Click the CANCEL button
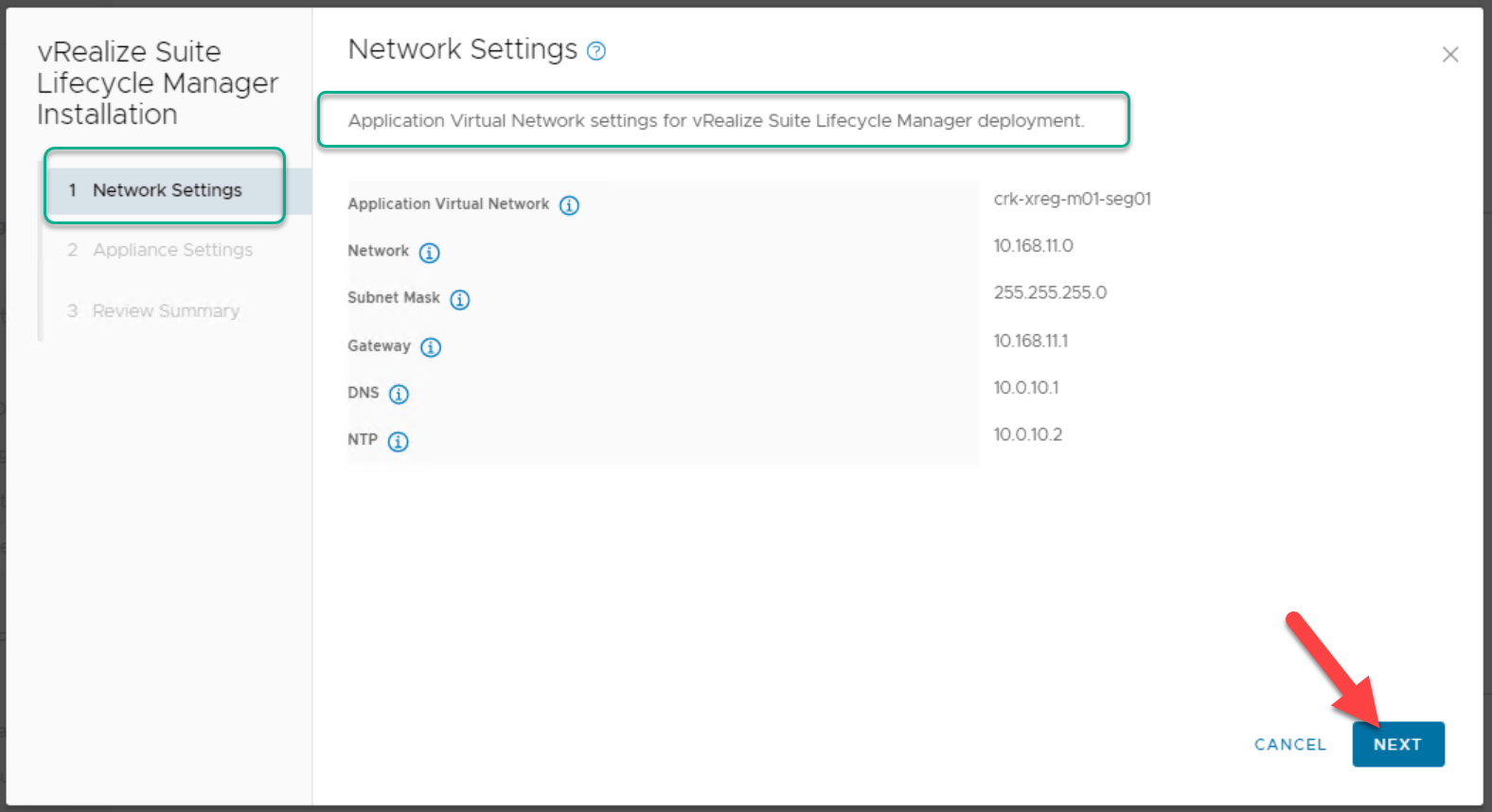 pyautogui.click(x=1289, y=745)
